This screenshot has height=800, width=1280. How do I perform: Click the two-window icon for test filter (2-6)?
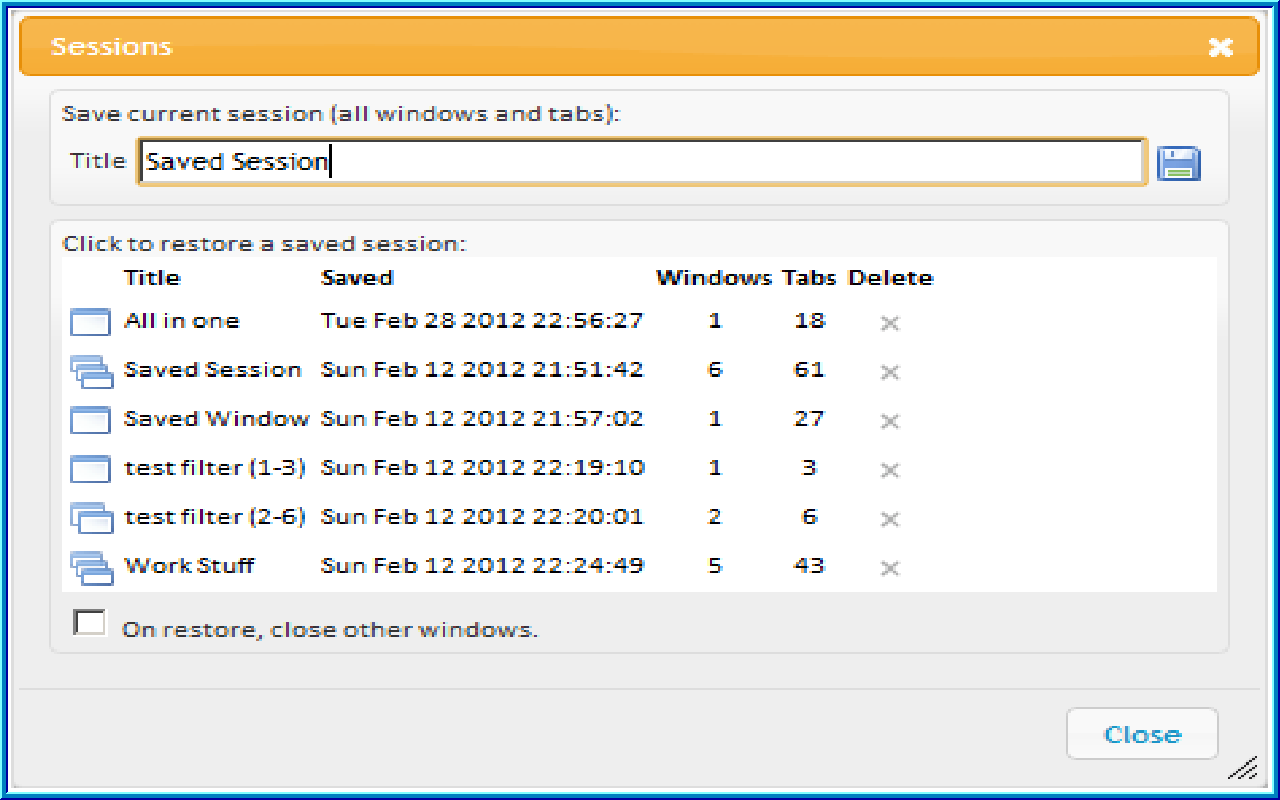click(x=92, y=518)
